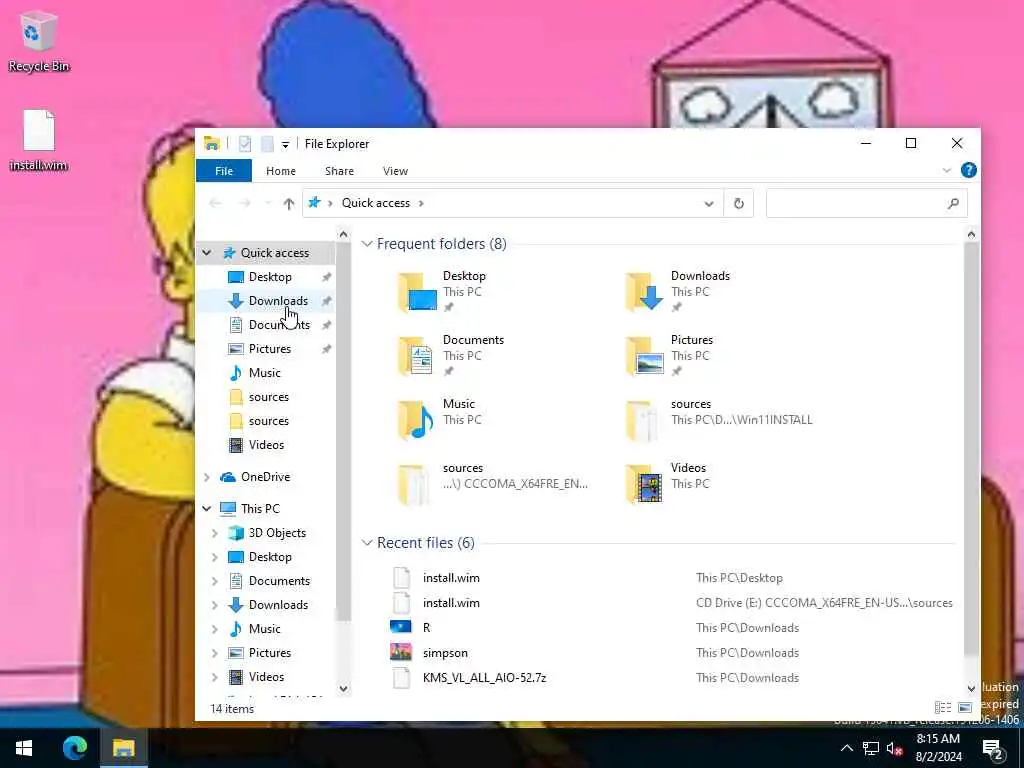
Task: Click the search magnifier icon
Action: pos(953,204)
